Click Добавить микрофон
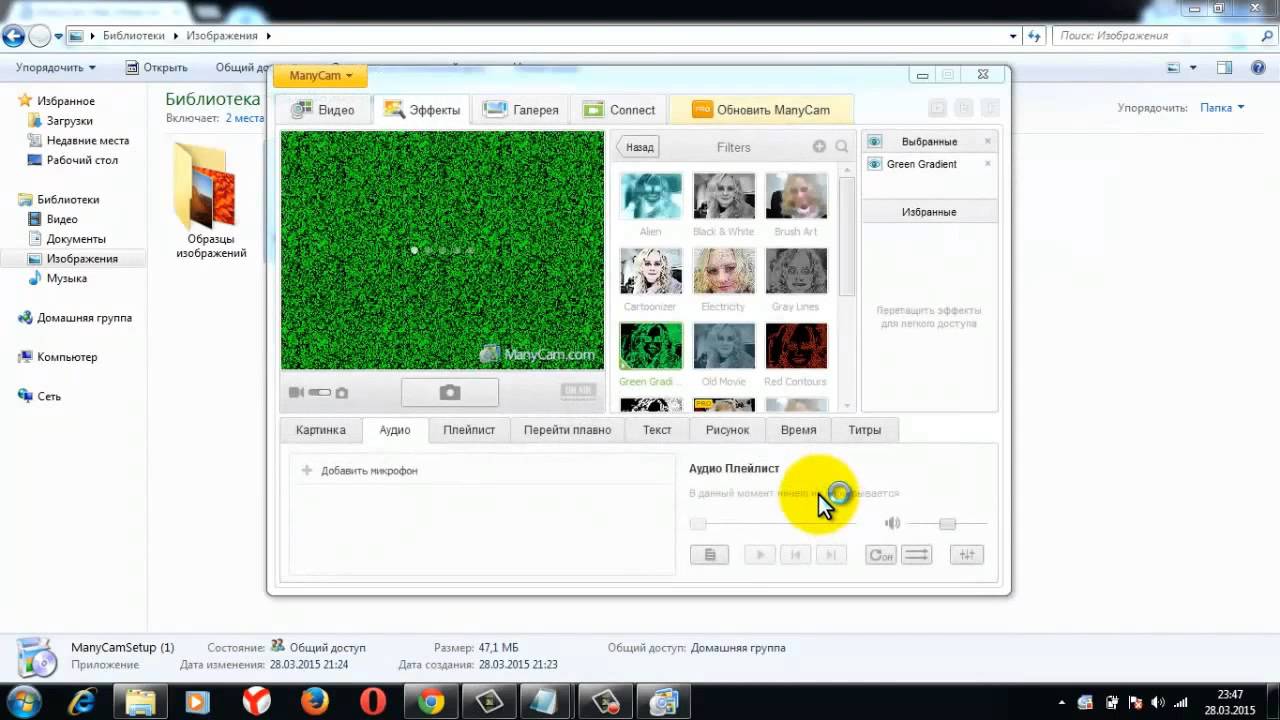 369,470
